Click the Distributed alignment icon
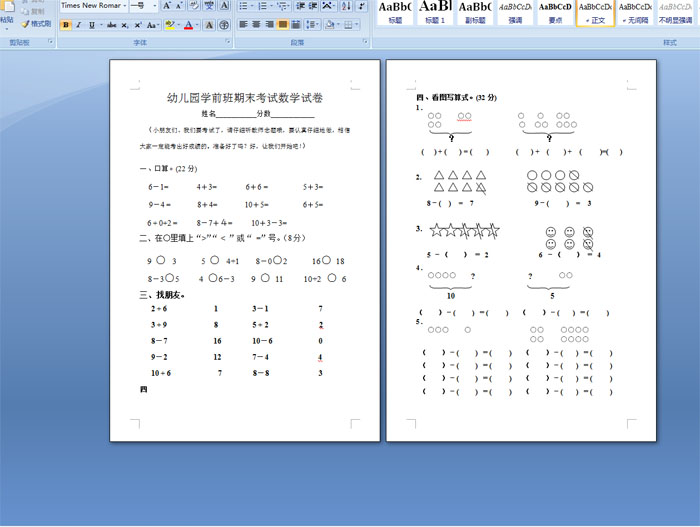The image size is (700, 527). (296, 25)
